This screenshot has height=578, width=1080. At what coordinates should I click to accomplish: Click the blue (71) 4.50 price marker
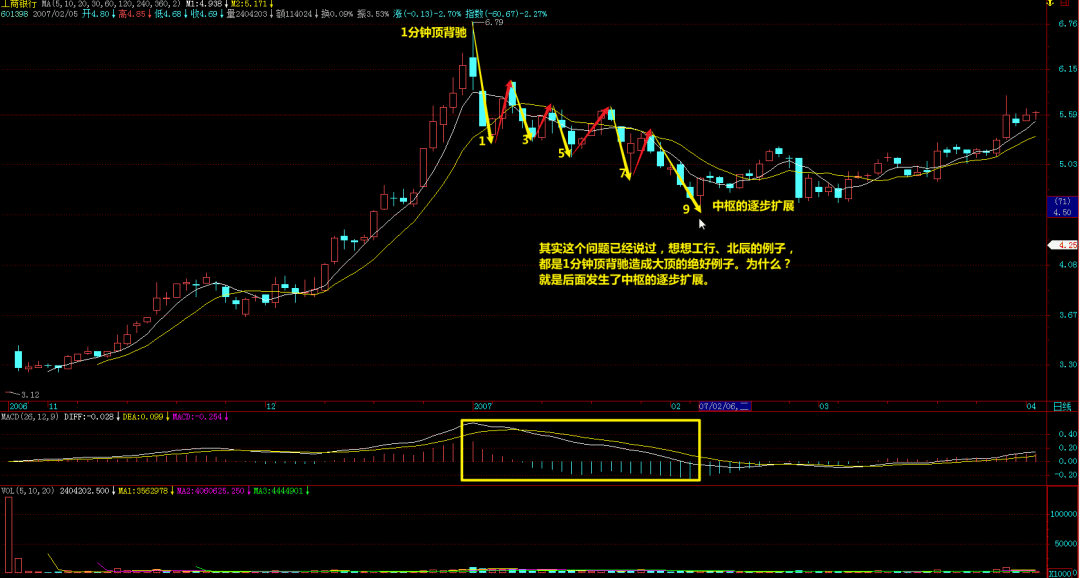(x=1062, y=207)
